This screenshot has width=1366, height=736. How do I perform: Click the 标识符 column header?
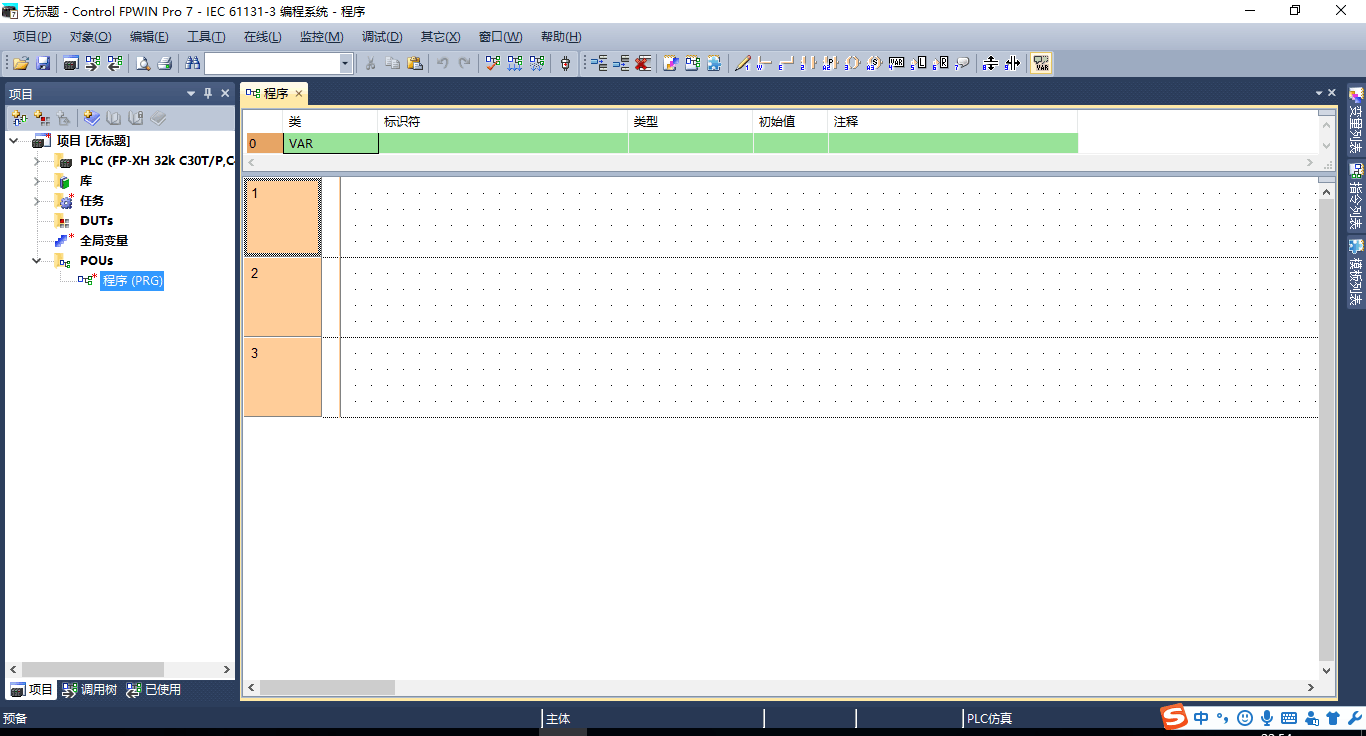pyautogui.click(x=503, y=121)
